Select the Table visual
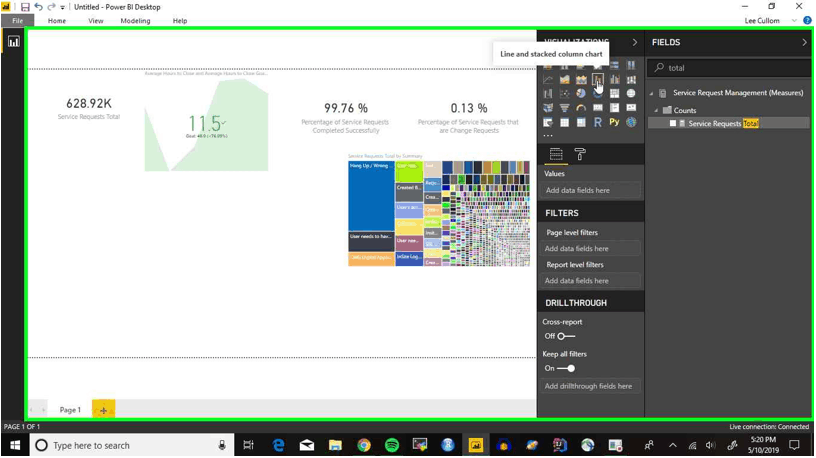Image resolution: width=816 pixels, height=458 pixels. point(565,122)
